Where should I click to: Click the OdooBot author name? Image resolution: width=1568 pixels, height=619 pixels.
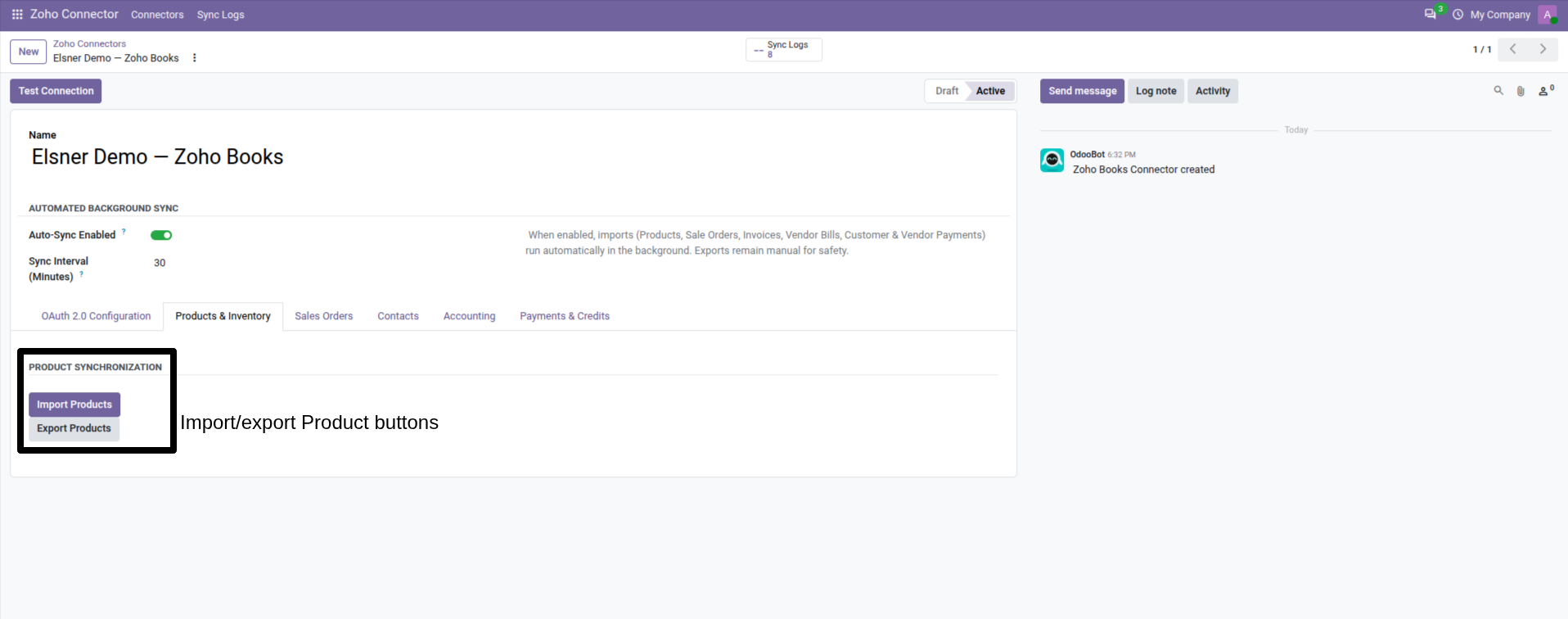point(1087,155)
